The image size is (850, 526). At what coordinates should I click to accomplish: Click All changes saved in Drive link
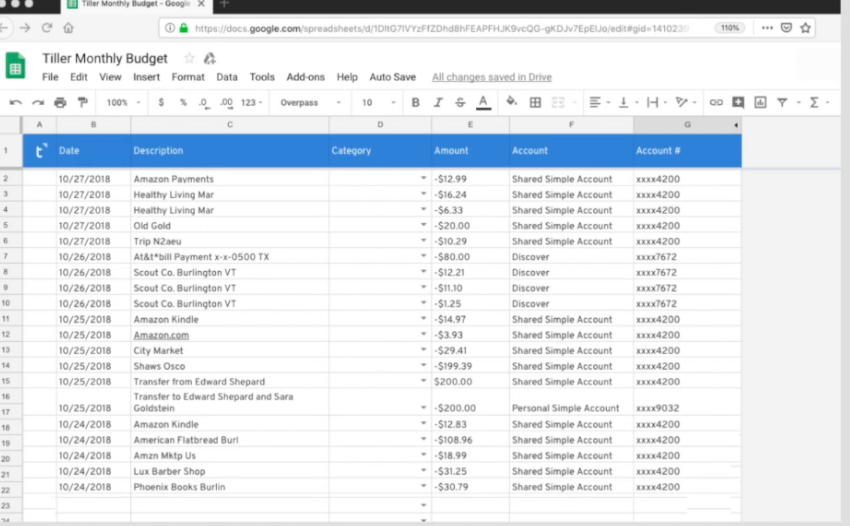click(x=492, y=77)
